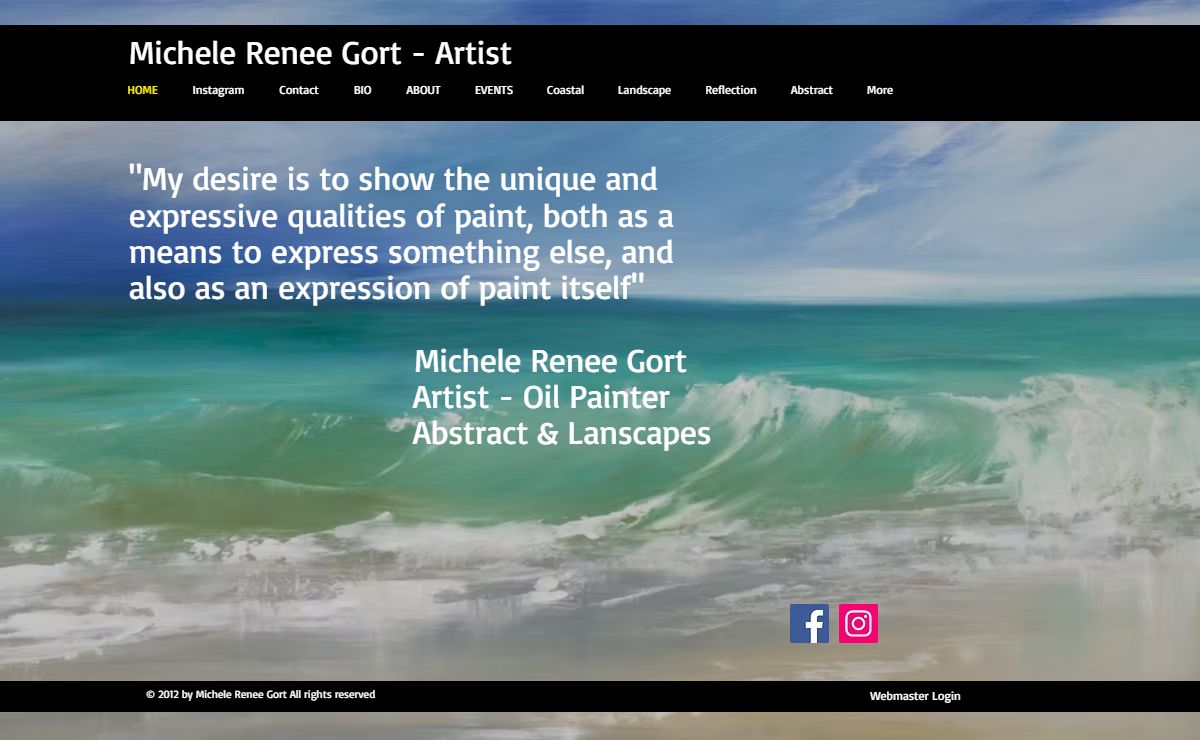Open the Facebook social icon
The width and height of the screenshot is (1200, 740).
pos(809,623)
